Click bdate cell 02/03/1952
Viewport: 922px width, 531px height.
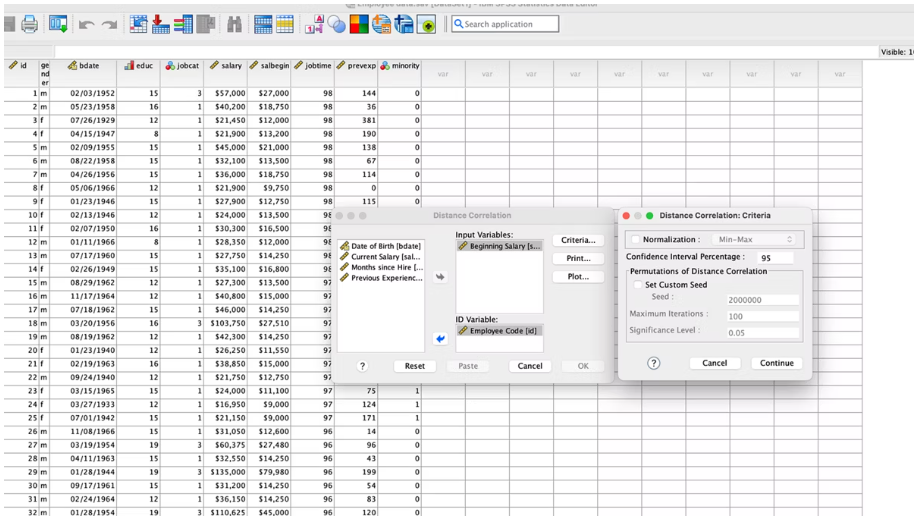click(x=83, y=93)
